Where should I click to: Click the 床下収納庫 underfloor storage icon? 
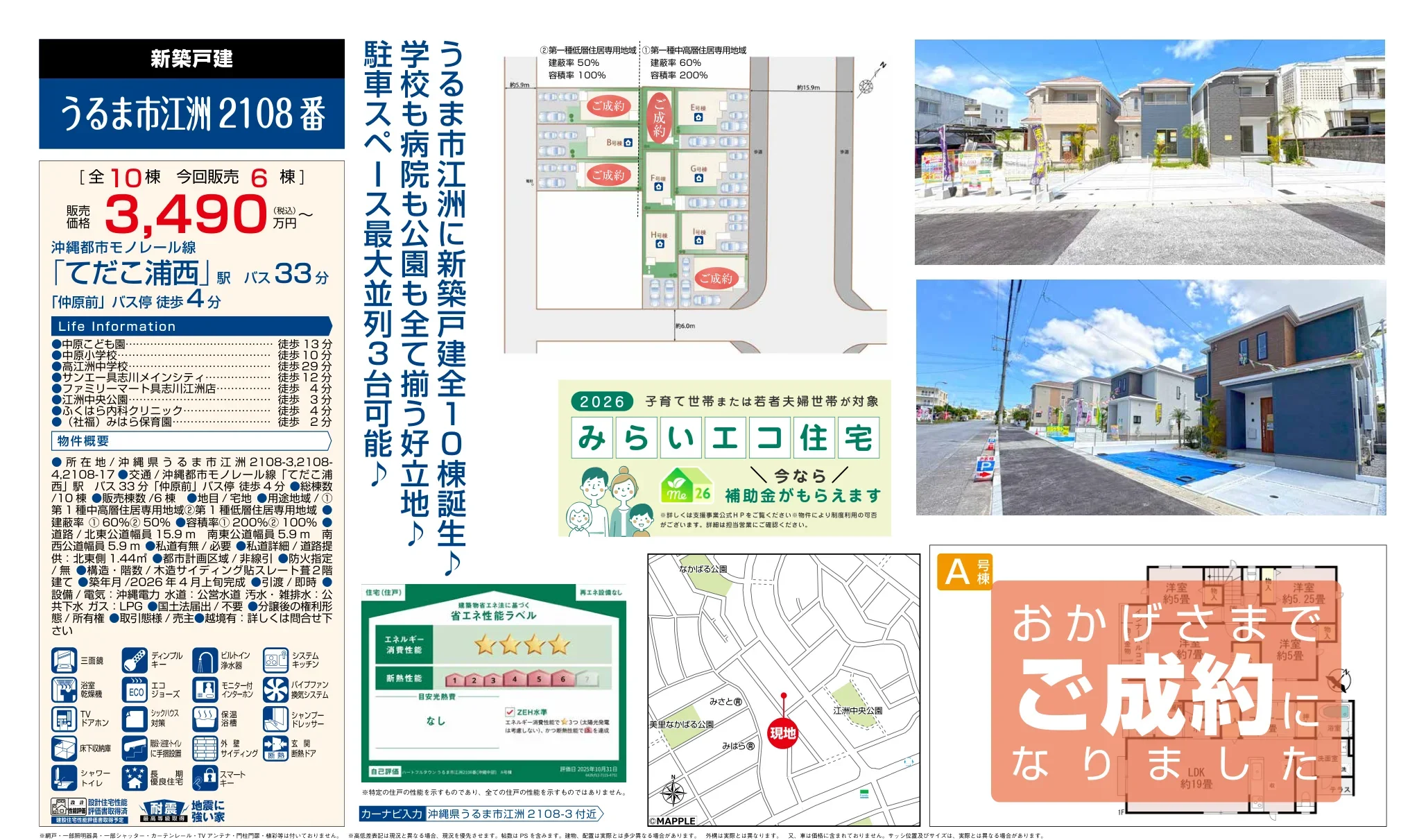[64, 748]
